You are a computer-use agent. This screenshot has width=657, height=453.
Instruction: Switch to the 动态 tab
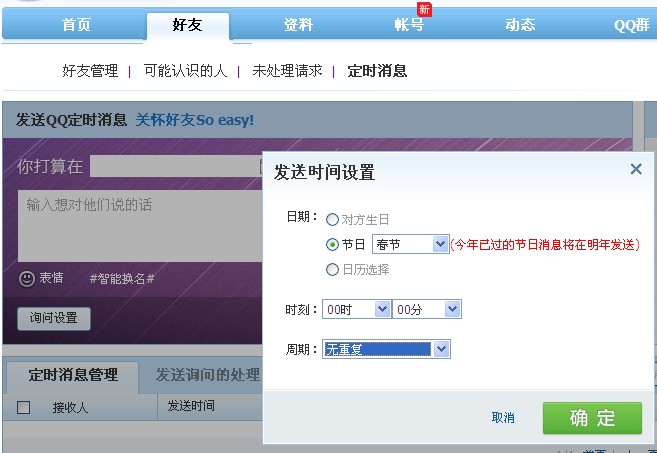click(520, 25)
